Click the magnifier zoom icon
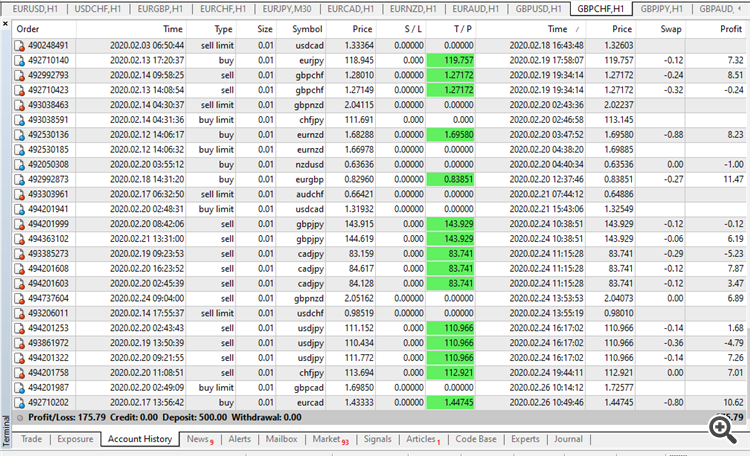This screenshot has width=750, height=456. (722, 430)
